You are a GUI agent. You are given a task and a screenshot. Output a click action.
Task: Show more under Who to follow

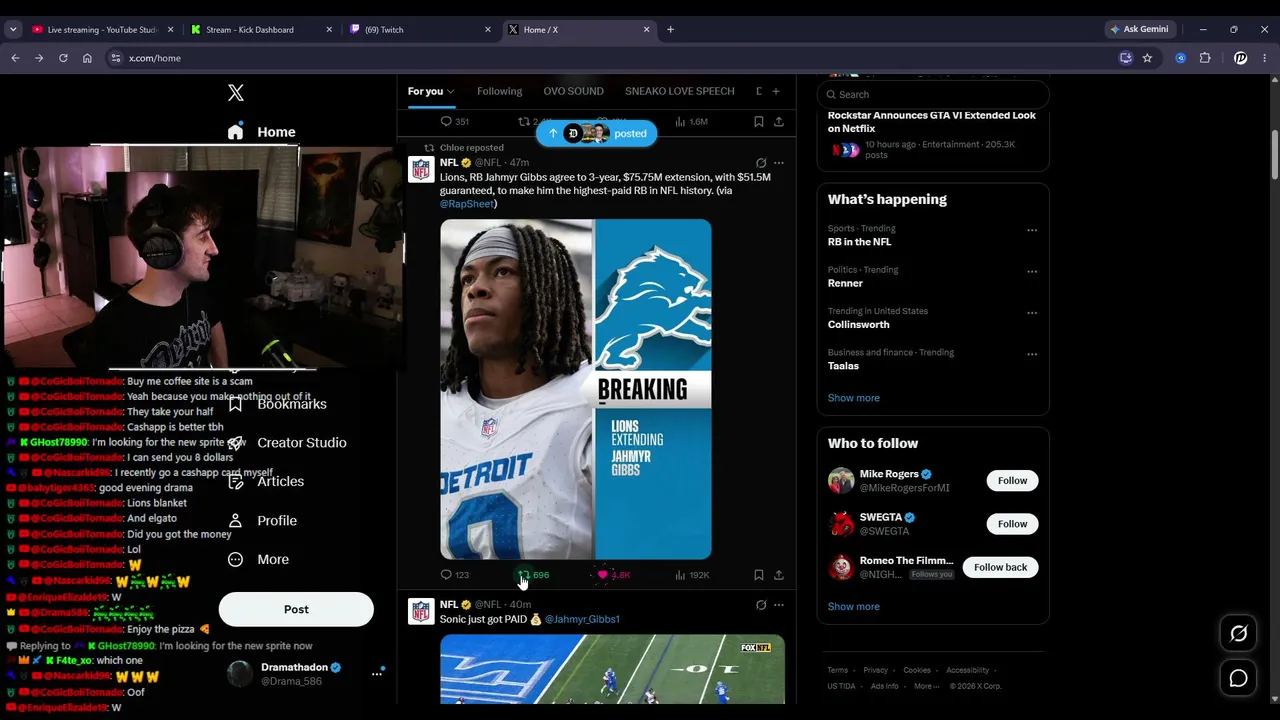tap(854, 606)
